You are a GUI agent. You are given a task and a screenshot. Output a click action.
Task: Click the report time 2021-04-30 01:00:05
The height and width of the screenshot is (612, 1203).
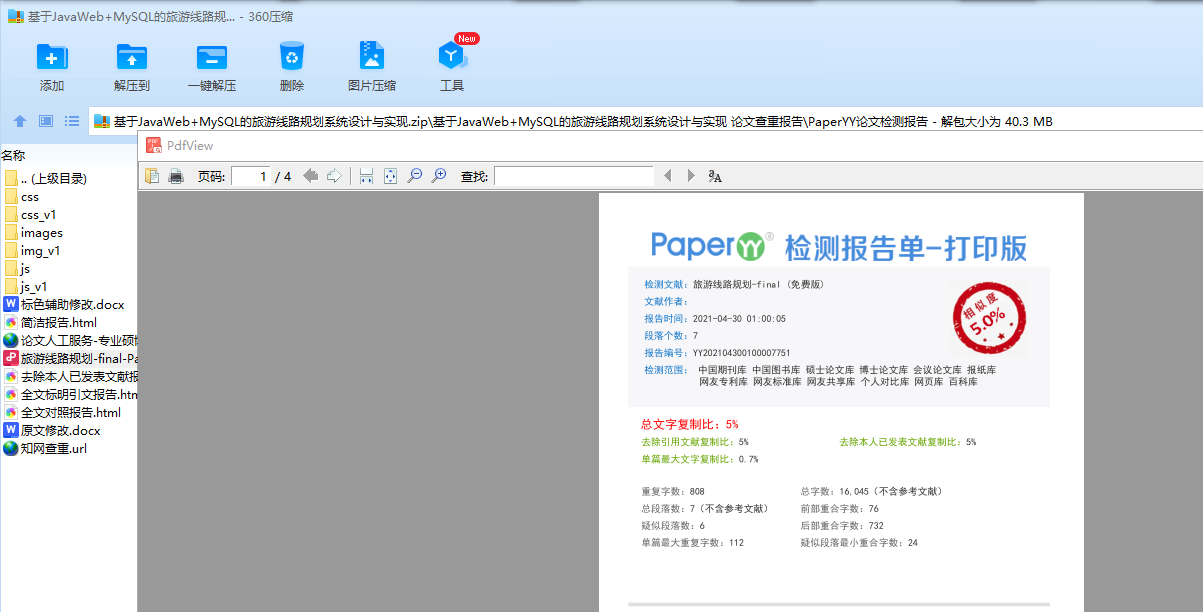point(739,319)
